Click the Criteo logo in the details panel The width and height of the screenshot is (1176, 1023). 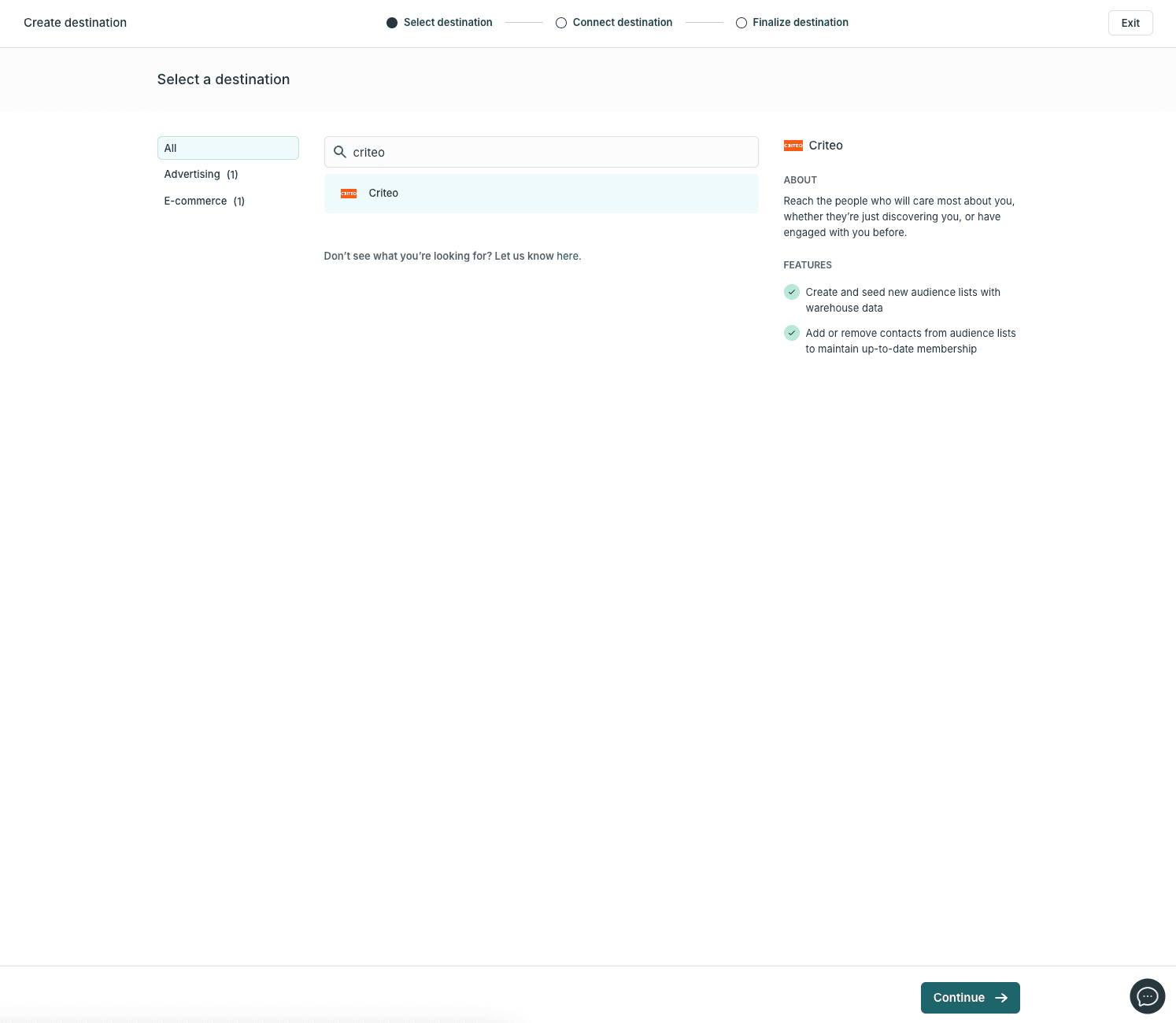[793, 145]
